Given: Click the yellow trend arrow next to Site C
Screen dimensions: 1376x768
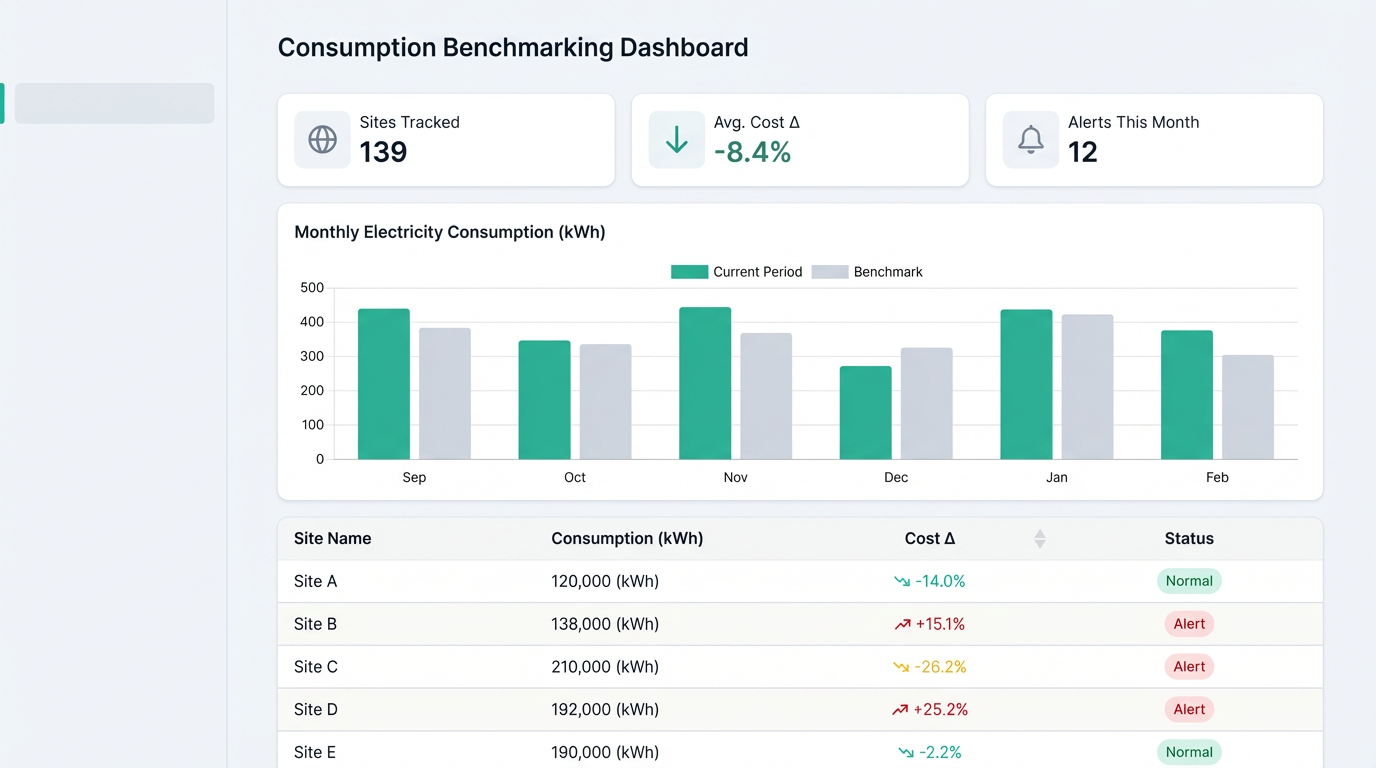Looking at the screenshot, I should point(905,666).
